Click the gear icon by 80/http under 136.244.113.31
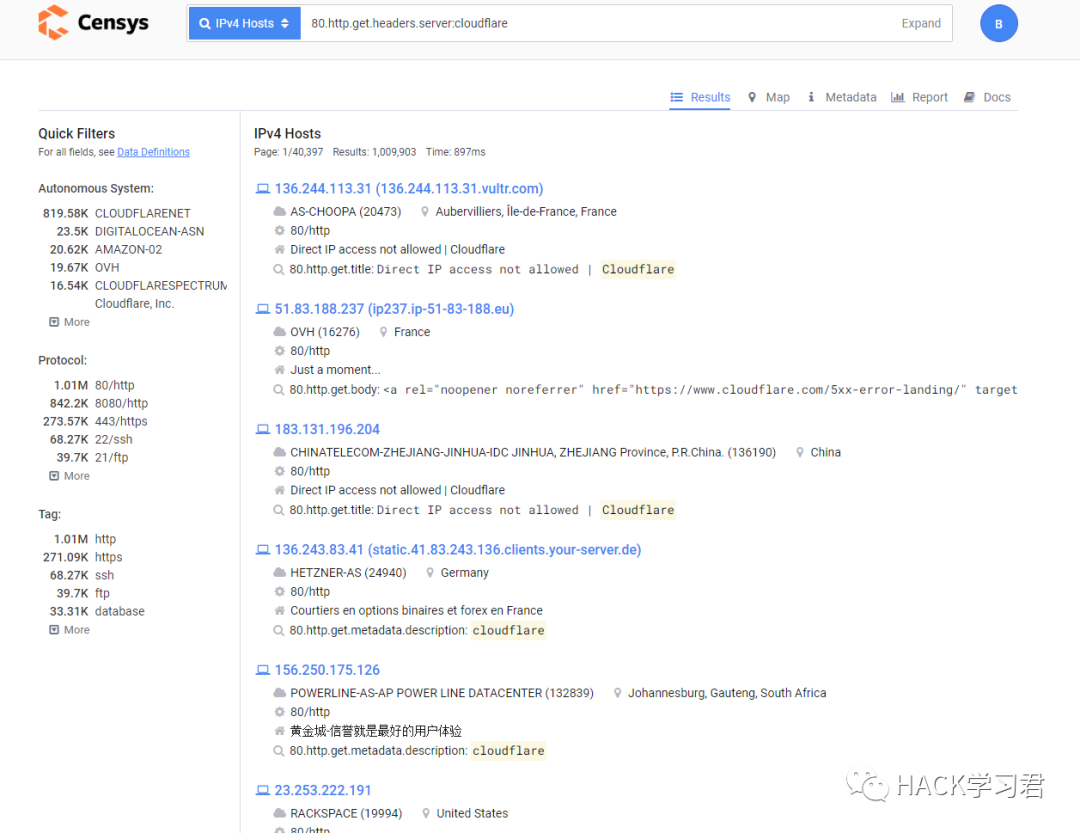Image resolution: width=1080 pixels, height=833 pixels. (x=280, y=230)
